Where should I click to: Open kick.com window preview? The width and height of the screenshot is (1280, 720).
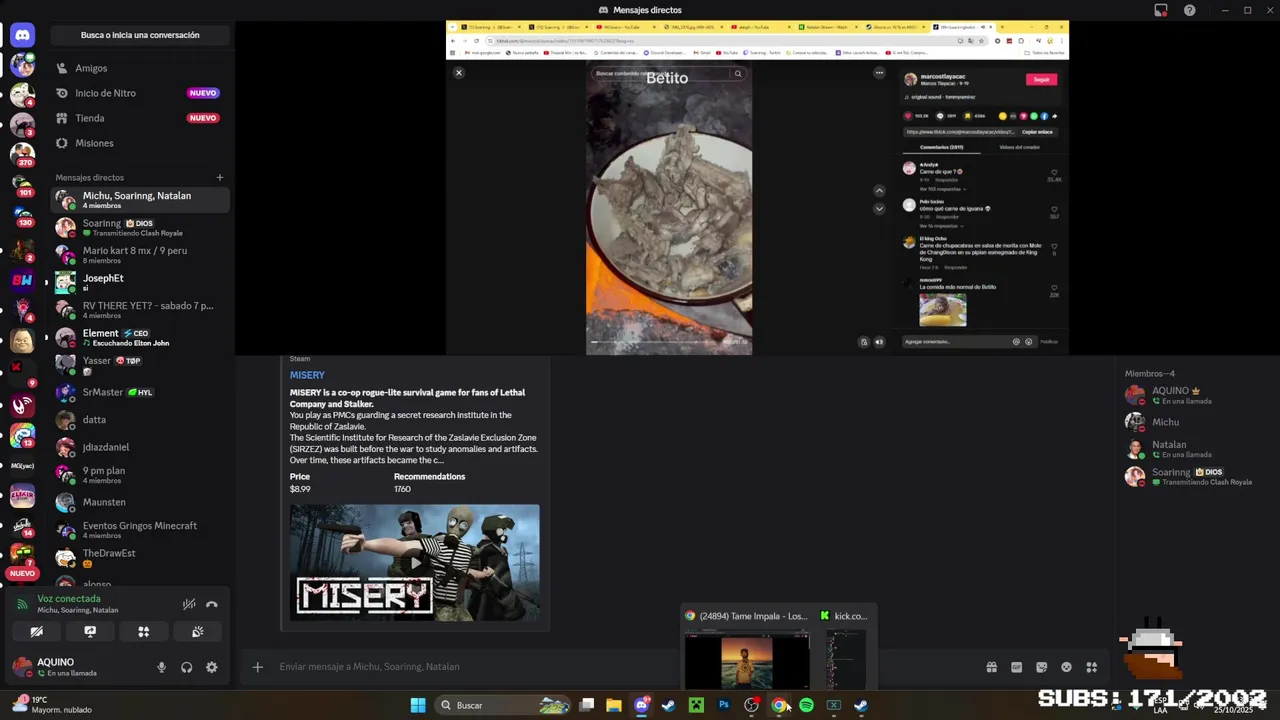pyautogui.click(x=846, y=647)
